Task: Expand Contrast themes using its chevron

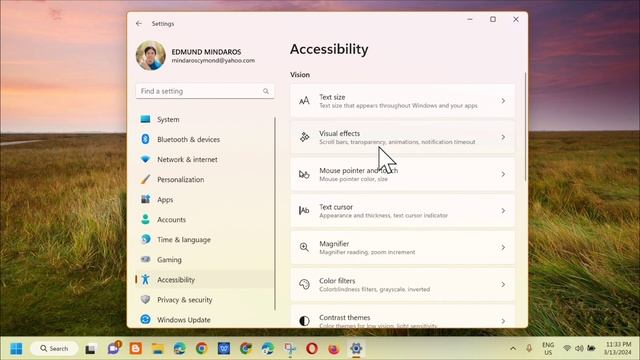Action: pyautogui.click(x=503, y=321)
